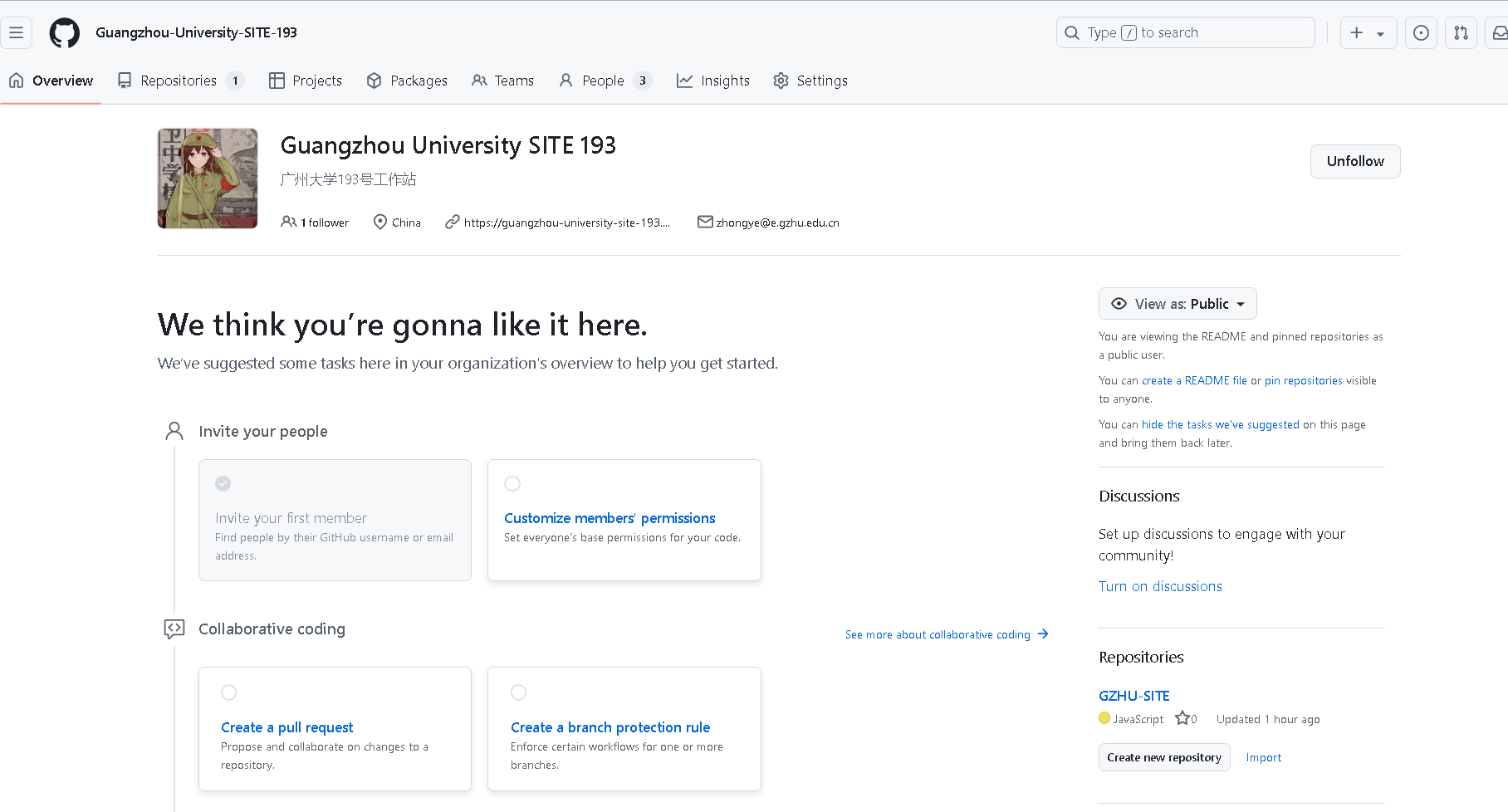Click the star icon for GZHU-SITE
Viewport: 1508px width, 812px height.
coord(1182,718)
